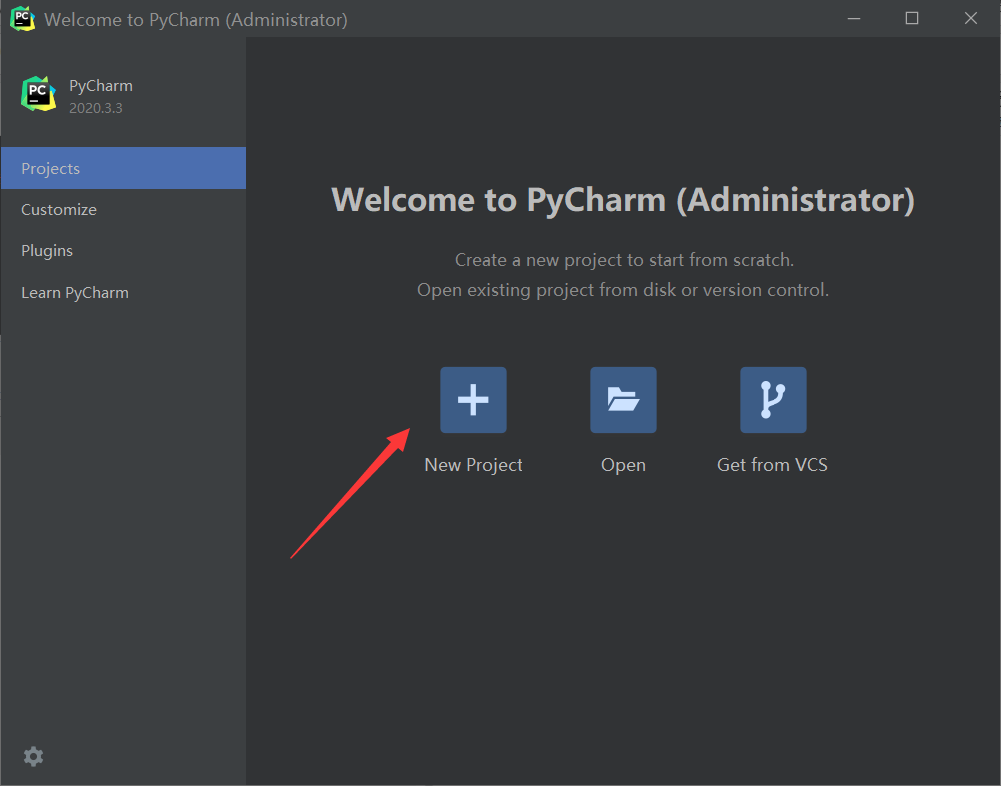This screenshot has width=1001, height=786.
Task: Open the settings gear menu
Action: (x=33, y=757)
